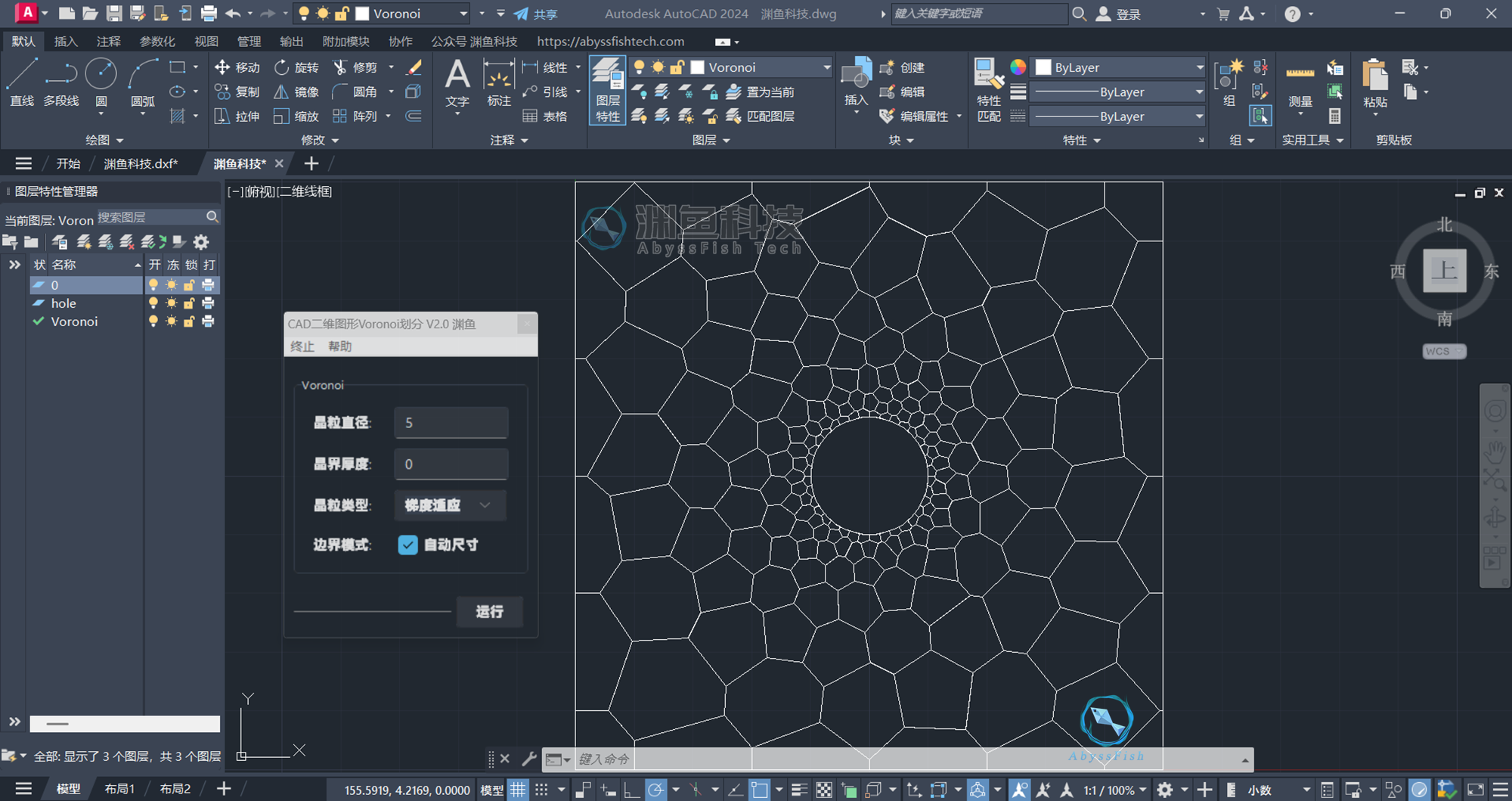Activate the Mirror (镜像) tool
Screen dimensions: 1512x801
tap(296, 92)
